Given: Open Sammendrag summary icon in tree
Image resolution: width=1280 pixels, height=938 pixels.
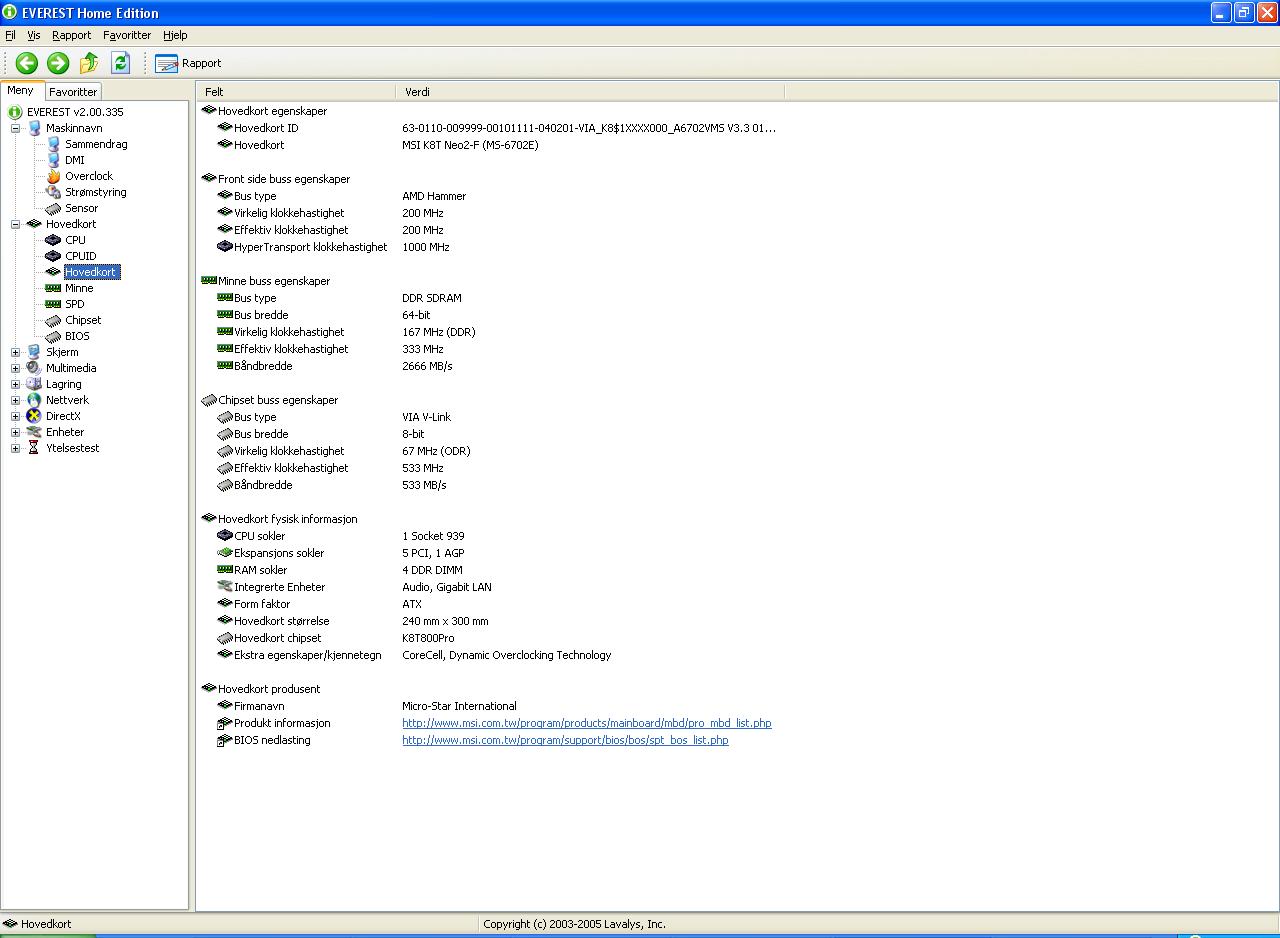Looking at the screenshot, I should point(53,144).
